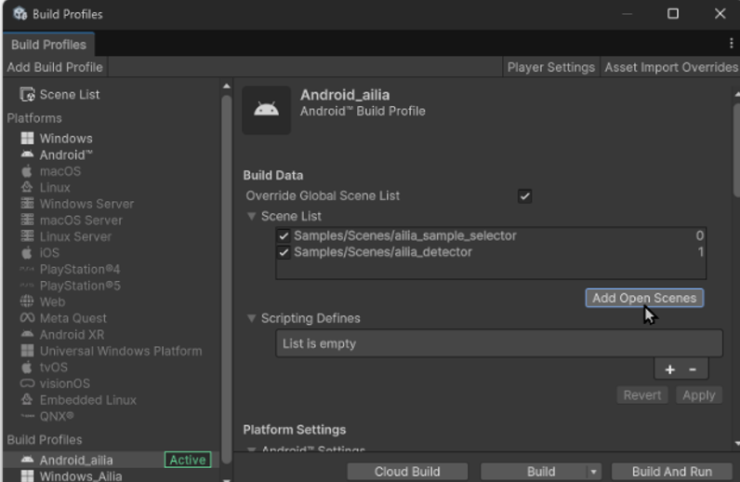This screenshot has width=740, height=482.
Task: Toggle Override Global Scene List checkbox
Action: [x=525, y=196]
